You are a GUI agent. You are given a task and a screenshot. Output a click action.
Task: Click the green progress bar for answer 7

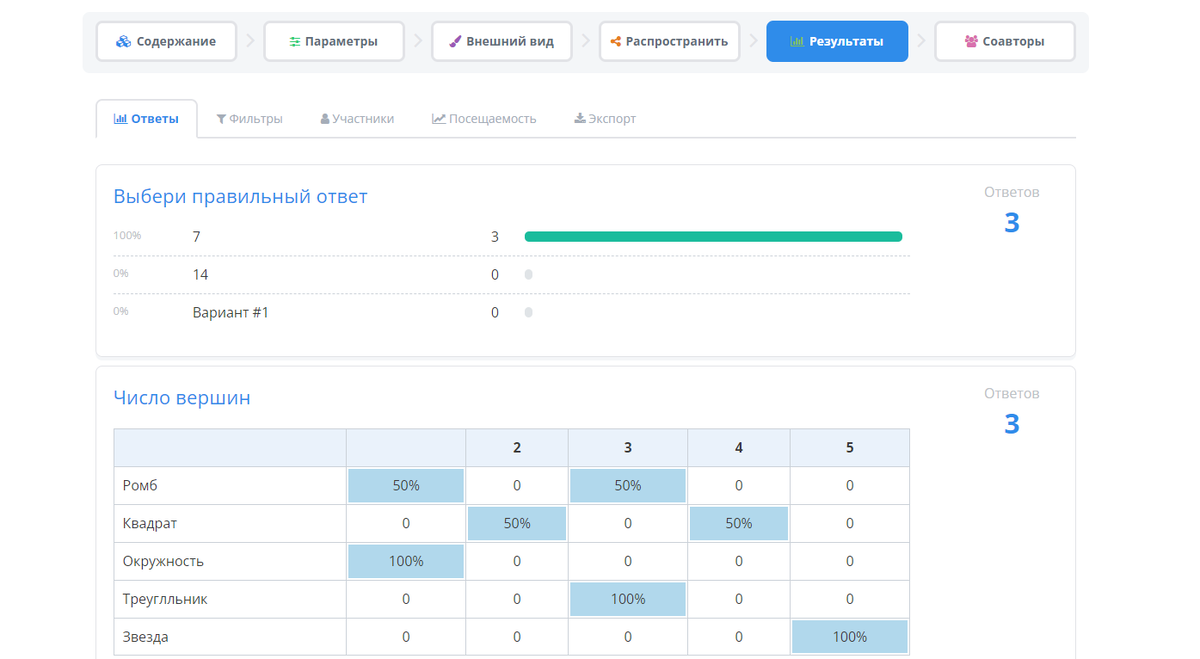tap(713, 237)
